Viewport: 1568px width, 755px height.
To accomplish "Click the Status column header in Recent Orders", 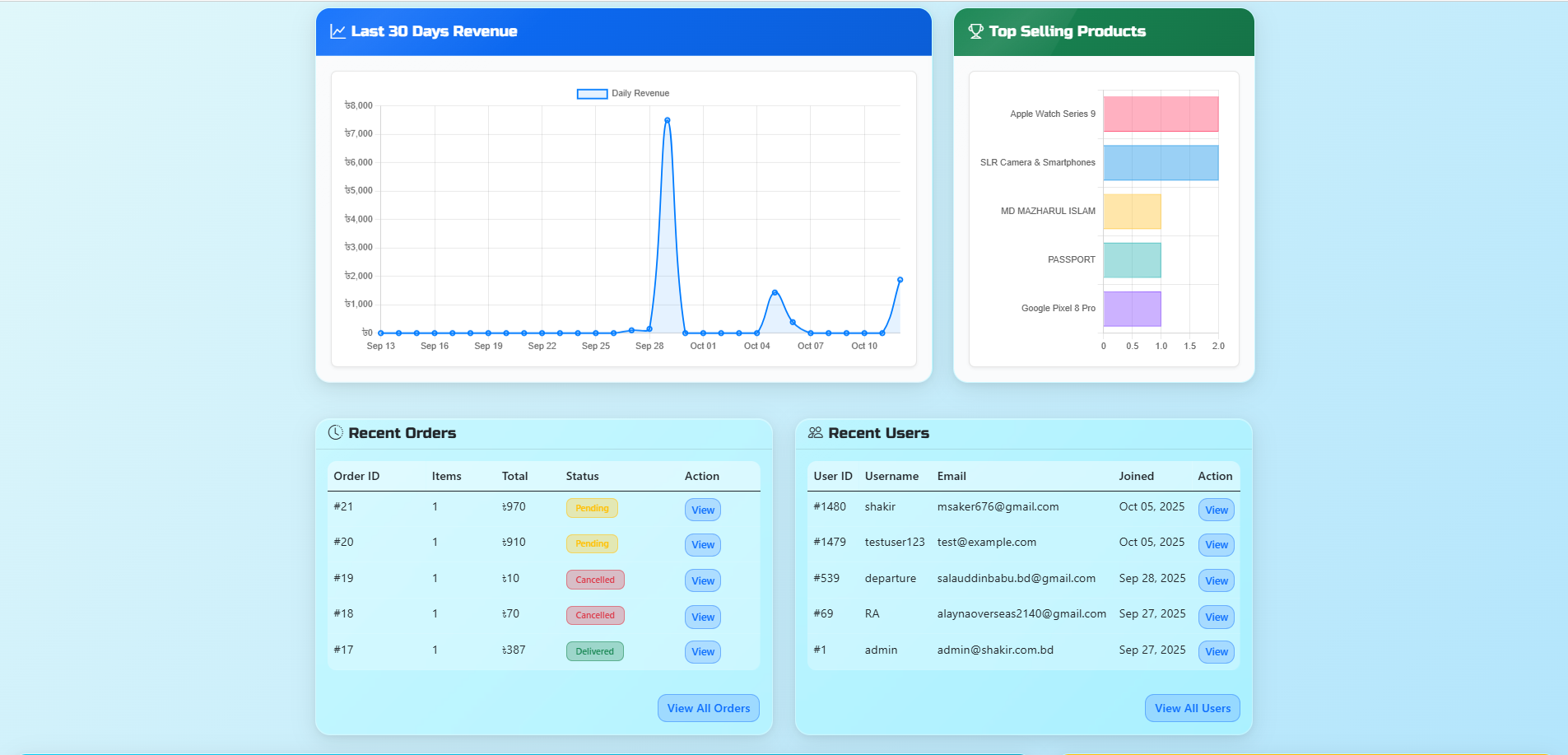I will pyautogui.click(x=582, y=476).
